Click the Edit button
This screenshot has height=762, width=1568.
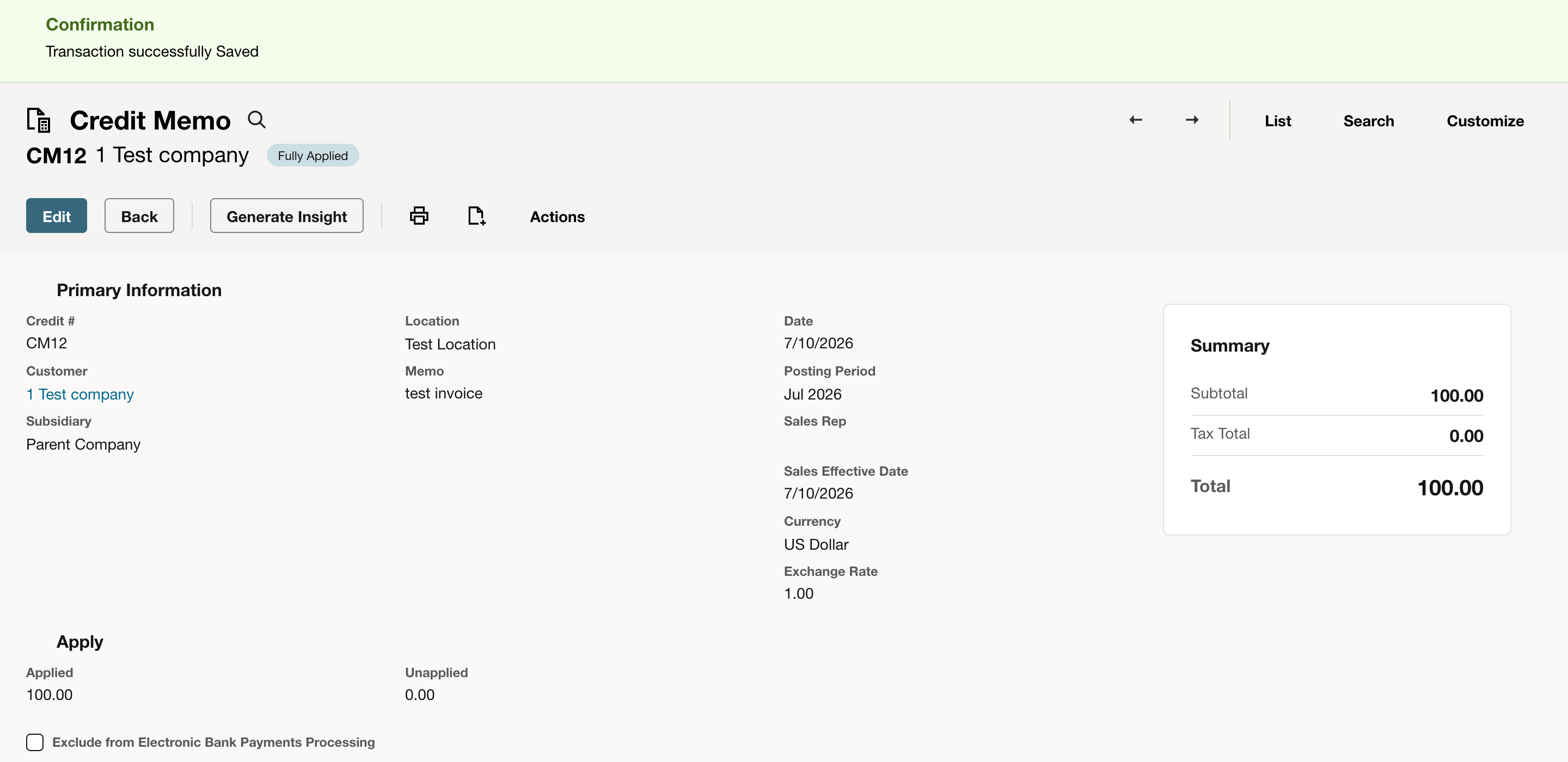[57, 216]
